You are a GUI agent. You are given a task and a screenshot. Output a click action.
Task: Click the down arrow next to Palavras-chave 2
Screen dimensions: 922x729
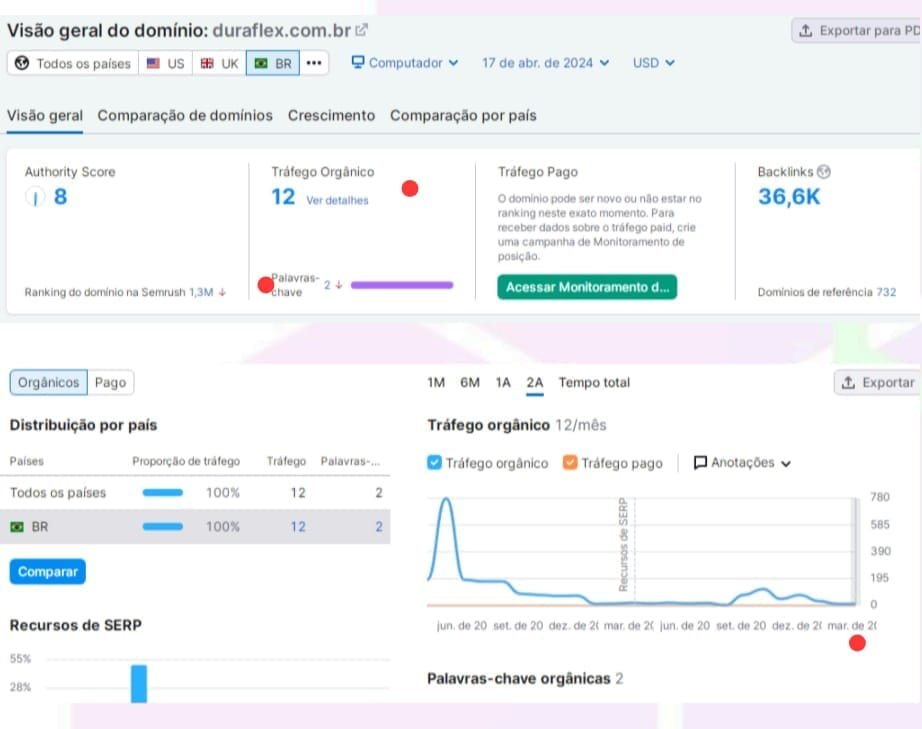(339, 285)
